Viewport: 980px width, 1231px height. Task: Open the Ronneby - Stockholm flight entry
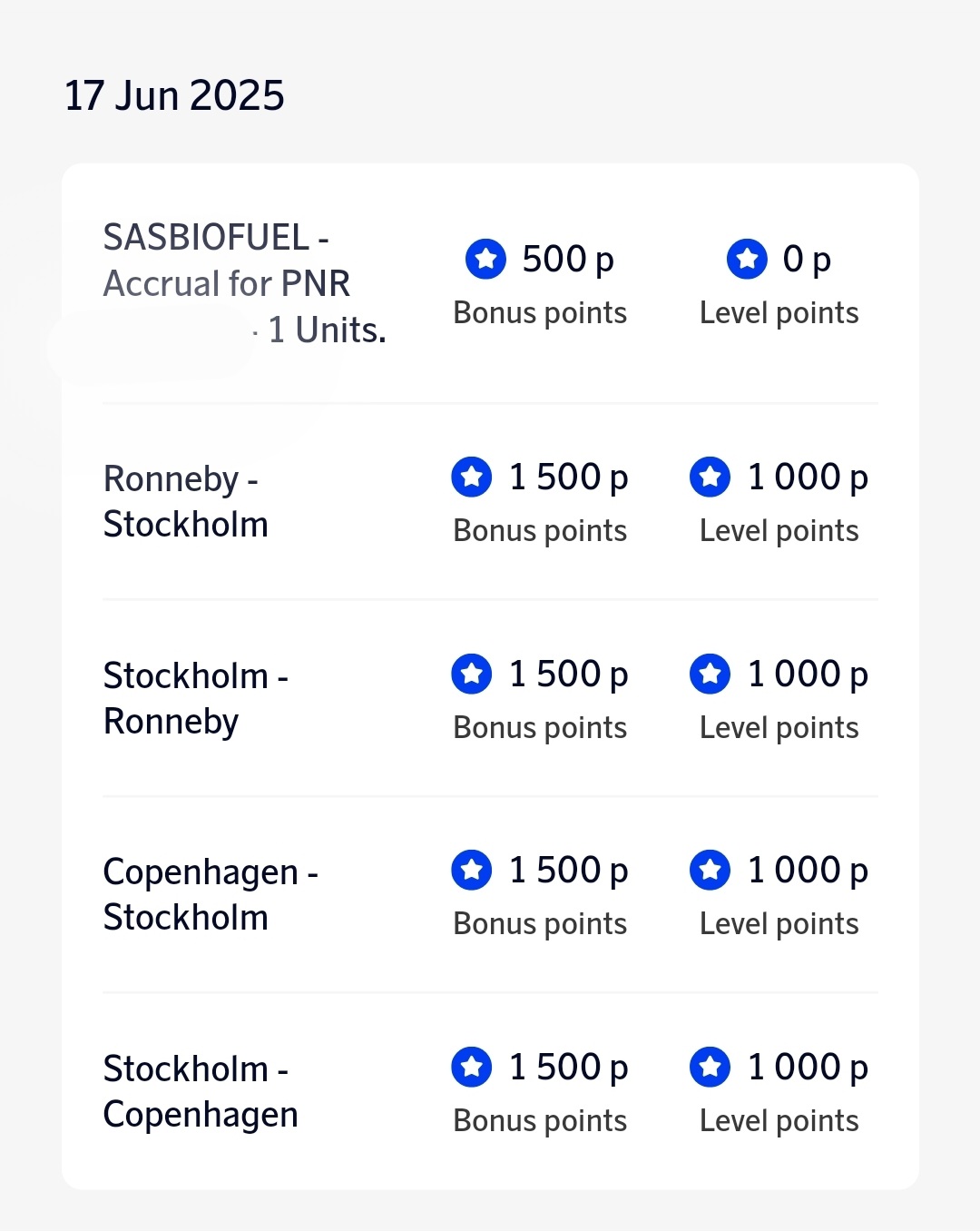pos(186,501)
